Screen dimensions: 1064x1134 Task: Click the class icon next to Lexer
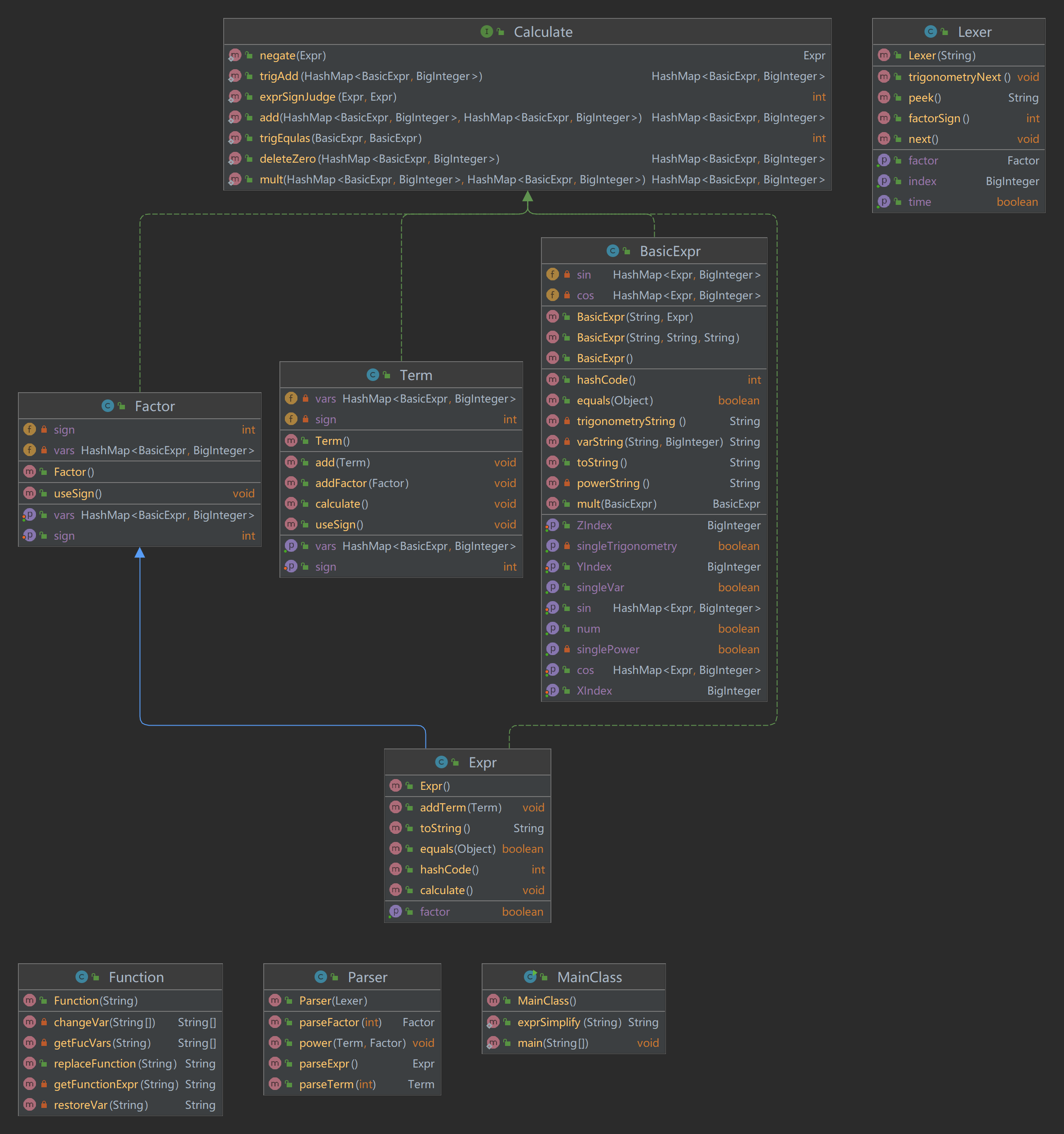pos(931,32)
